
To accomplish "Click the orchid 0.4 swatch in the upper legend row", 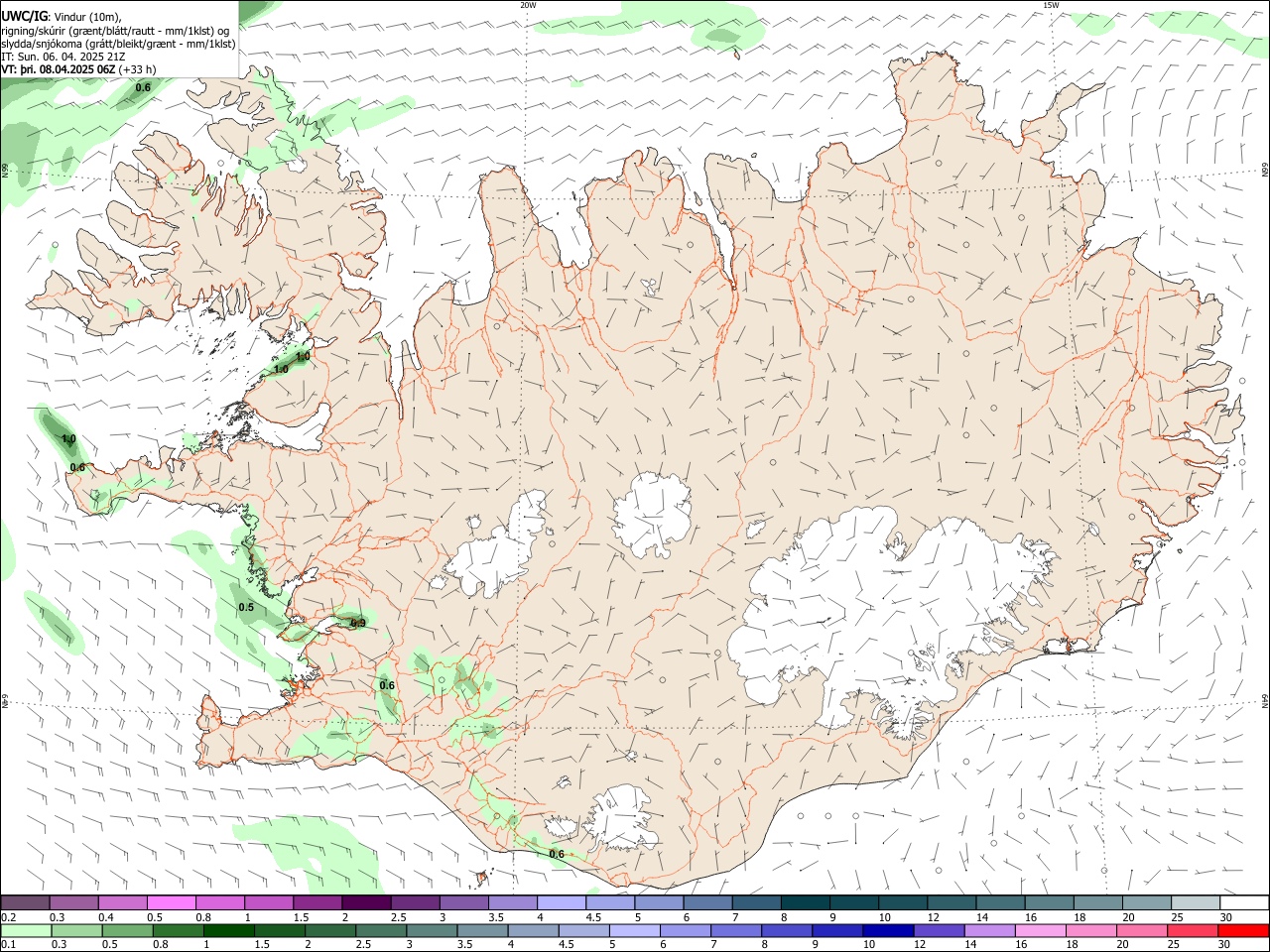I will click(123, 903).
